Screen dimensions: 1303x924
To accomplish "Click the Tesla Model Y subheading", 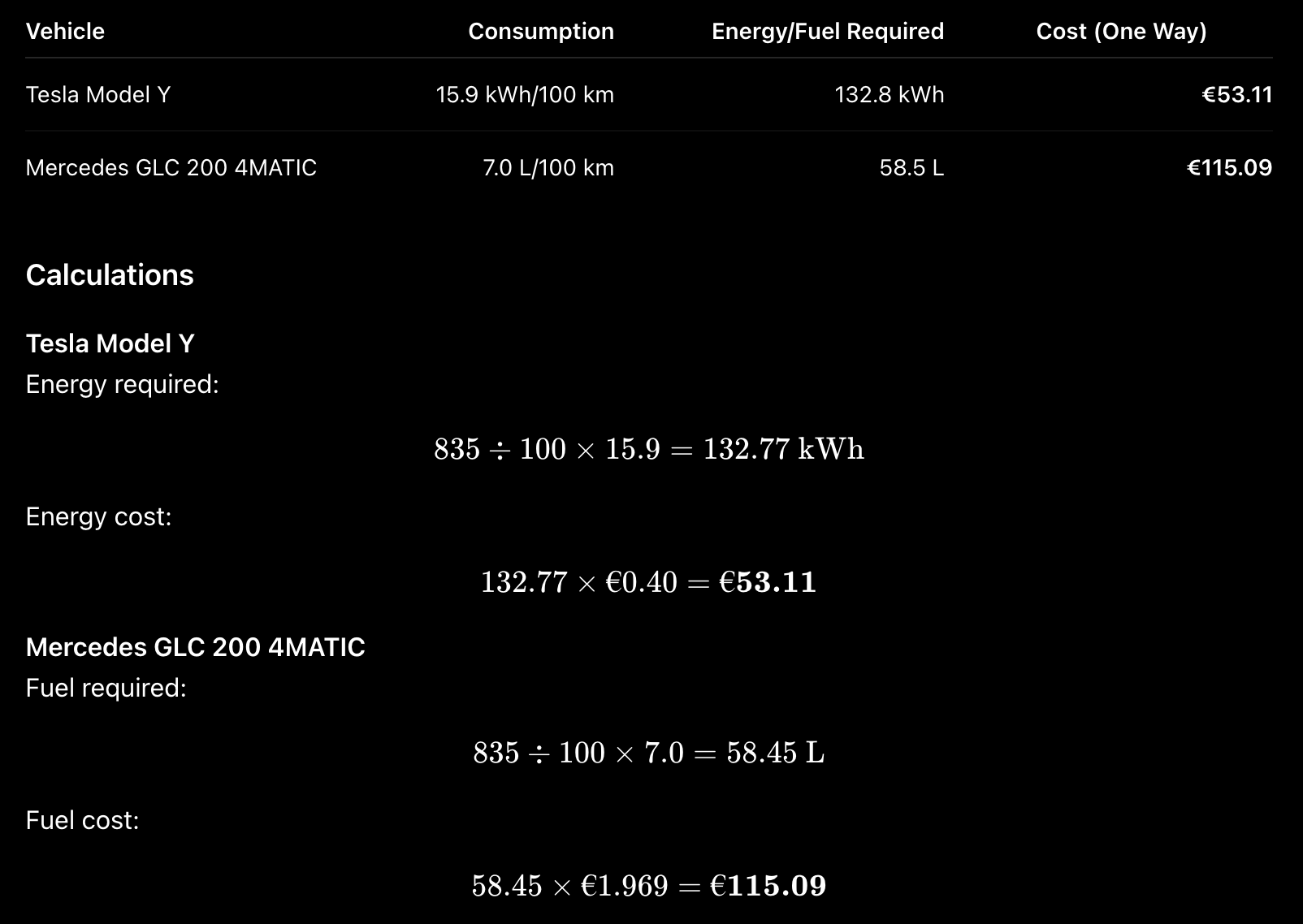I will click(x=110, y=343).
